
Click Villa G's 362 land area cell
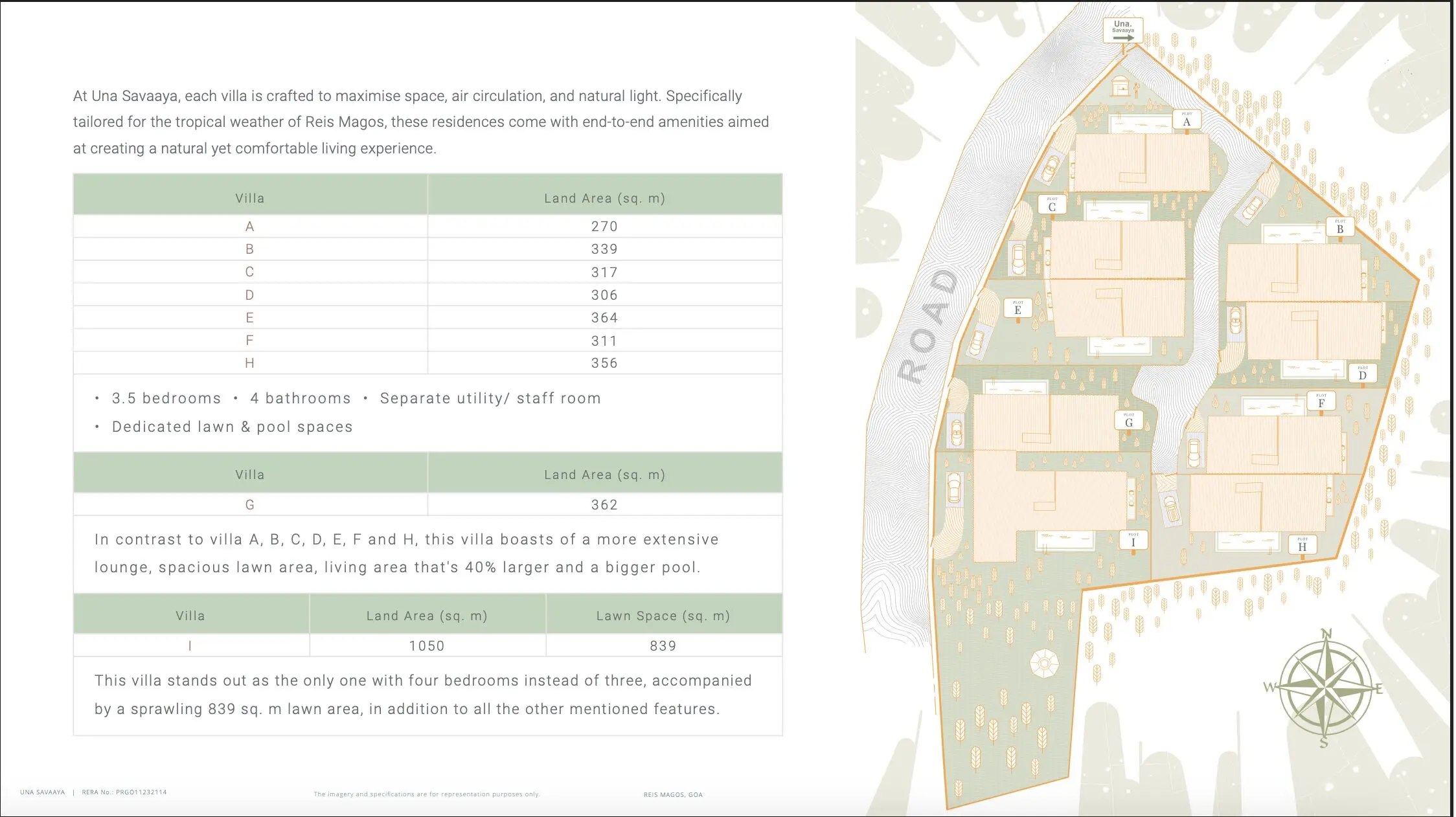click(x=604, y=505)
